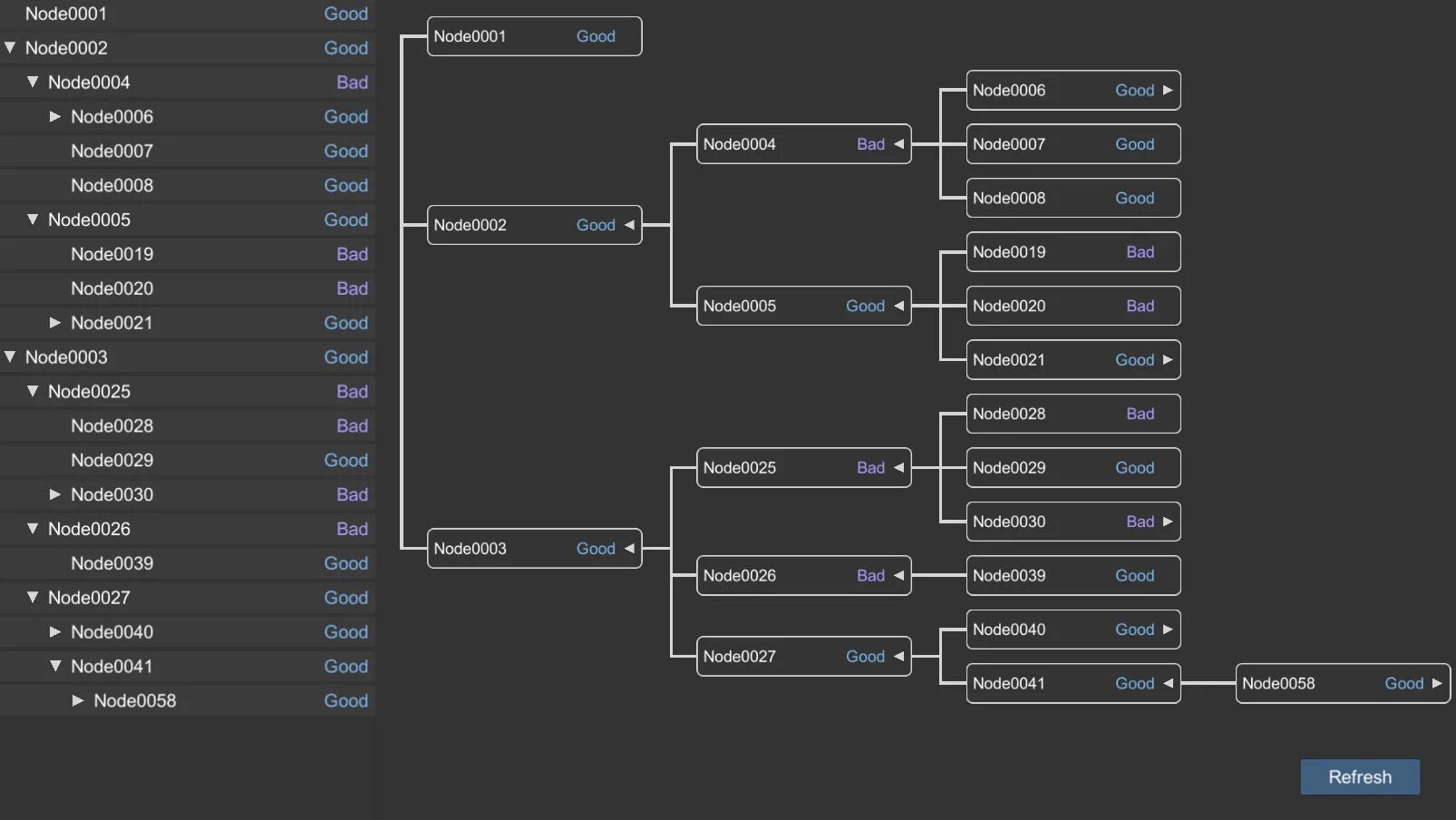Click the Node0007 box in the graph
This screenshot has height=820, width=1456.
[1073, 144]
